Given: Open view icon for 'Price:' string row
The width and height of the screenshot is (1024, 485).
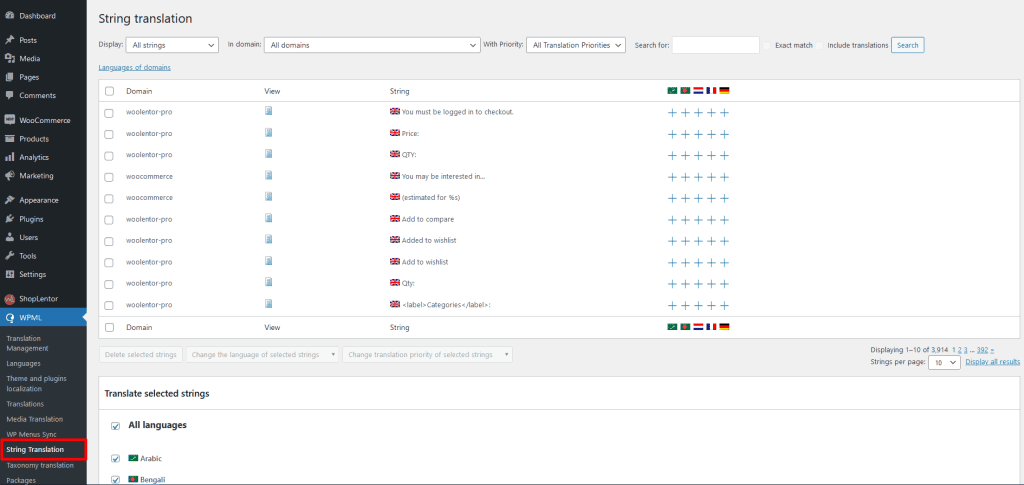Looking at the screenshot, I should click(268, 133).
